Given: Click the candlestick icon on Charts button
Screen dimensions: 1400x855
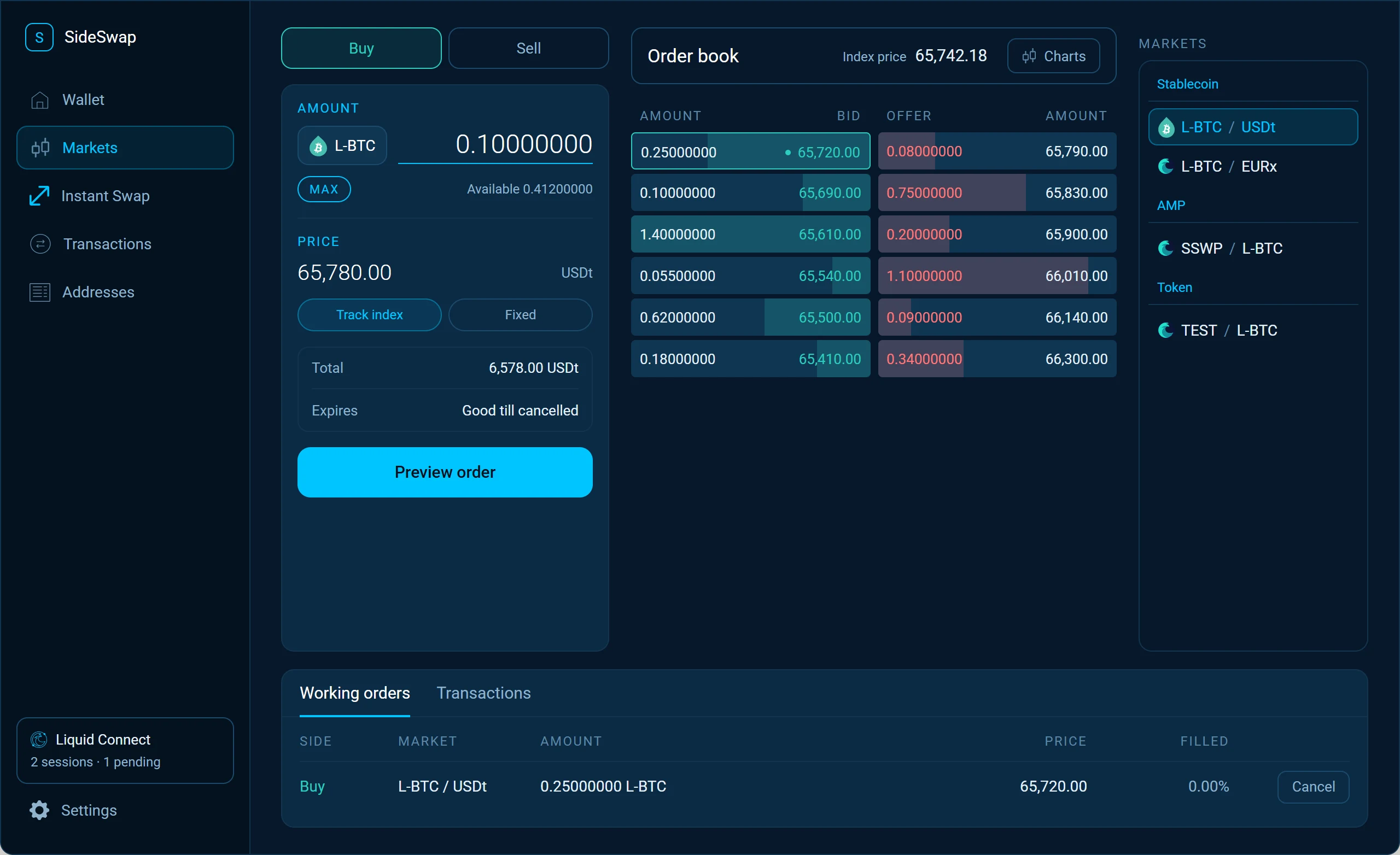Looking at the screenshot, I should [x=1029, y=56].
